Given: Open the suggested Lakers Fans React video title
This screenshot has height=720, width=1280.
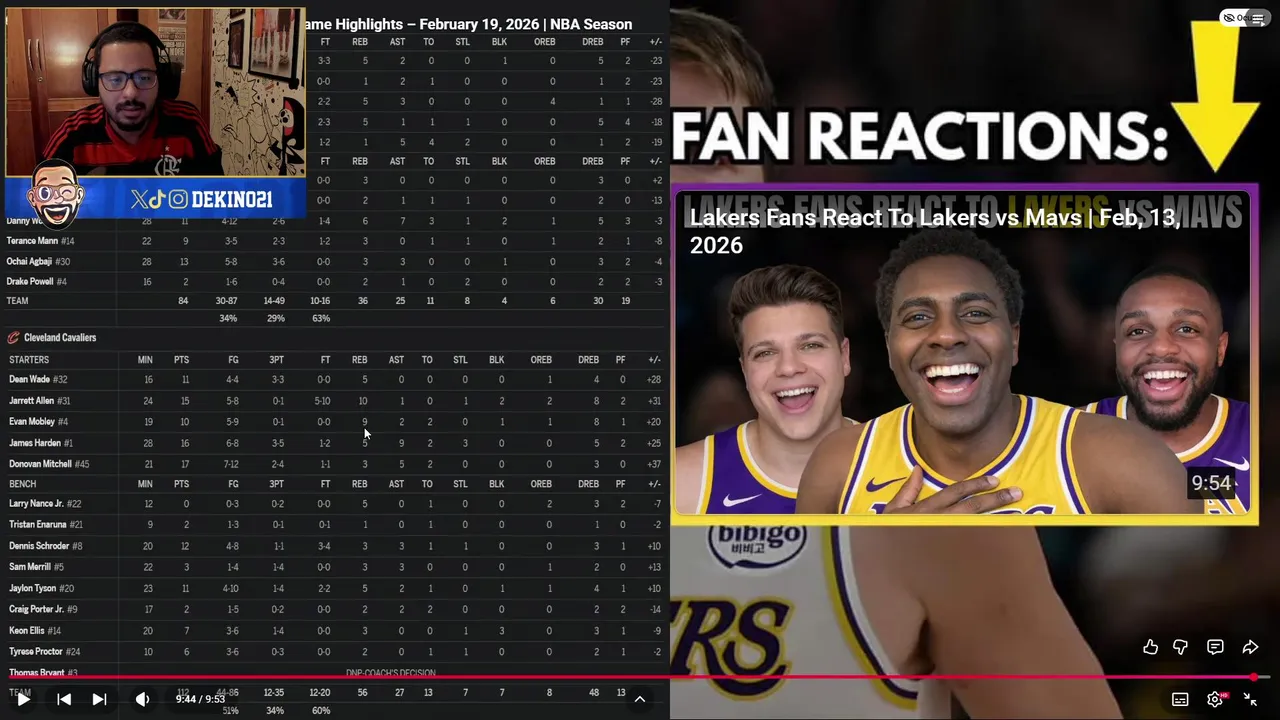Looking at the screenshot, I should (x=935, y=231).
